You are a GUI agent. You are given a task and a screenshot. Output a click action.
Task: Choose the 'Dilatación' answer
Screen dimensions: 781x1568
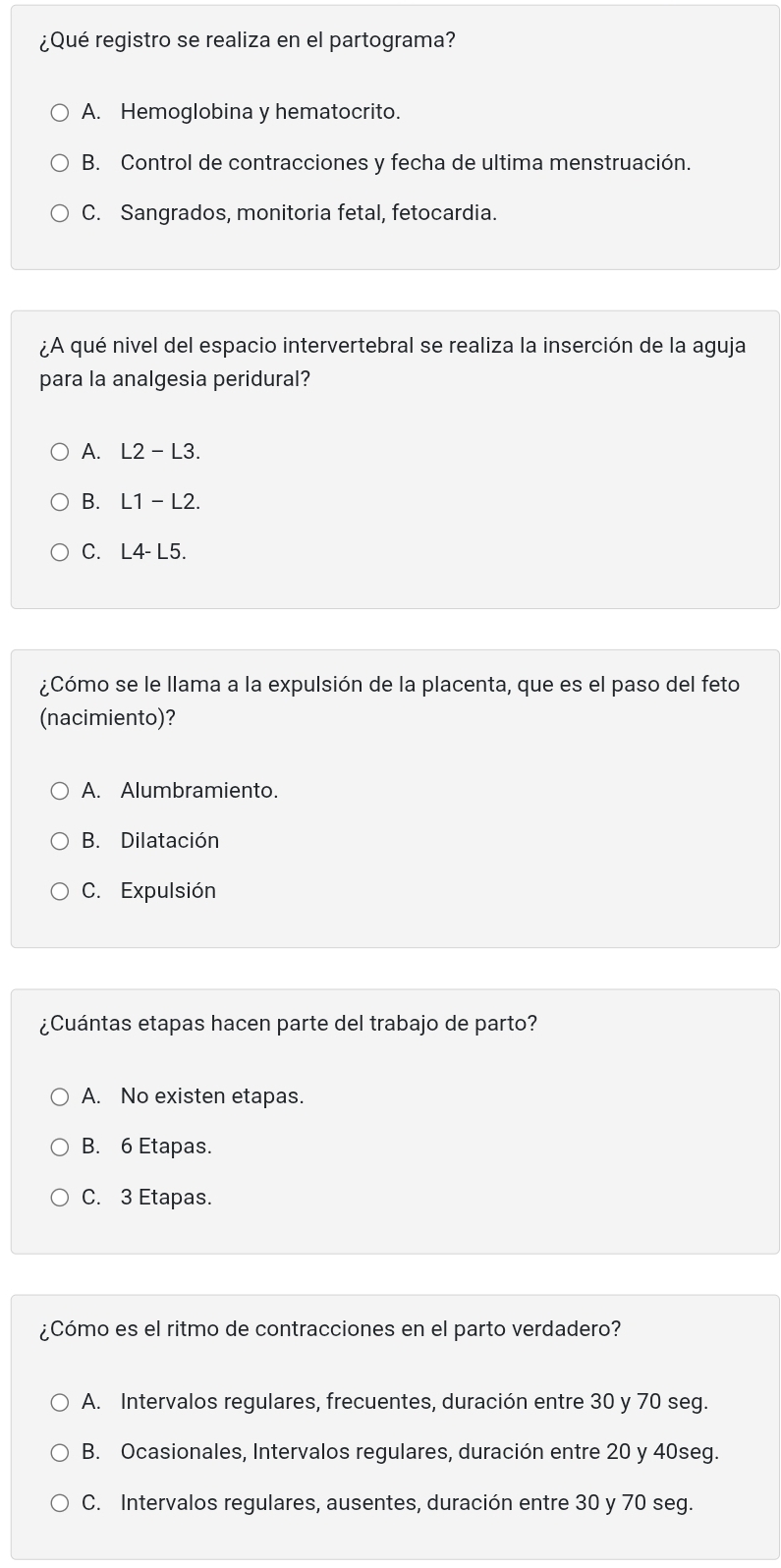coord(61,841)
